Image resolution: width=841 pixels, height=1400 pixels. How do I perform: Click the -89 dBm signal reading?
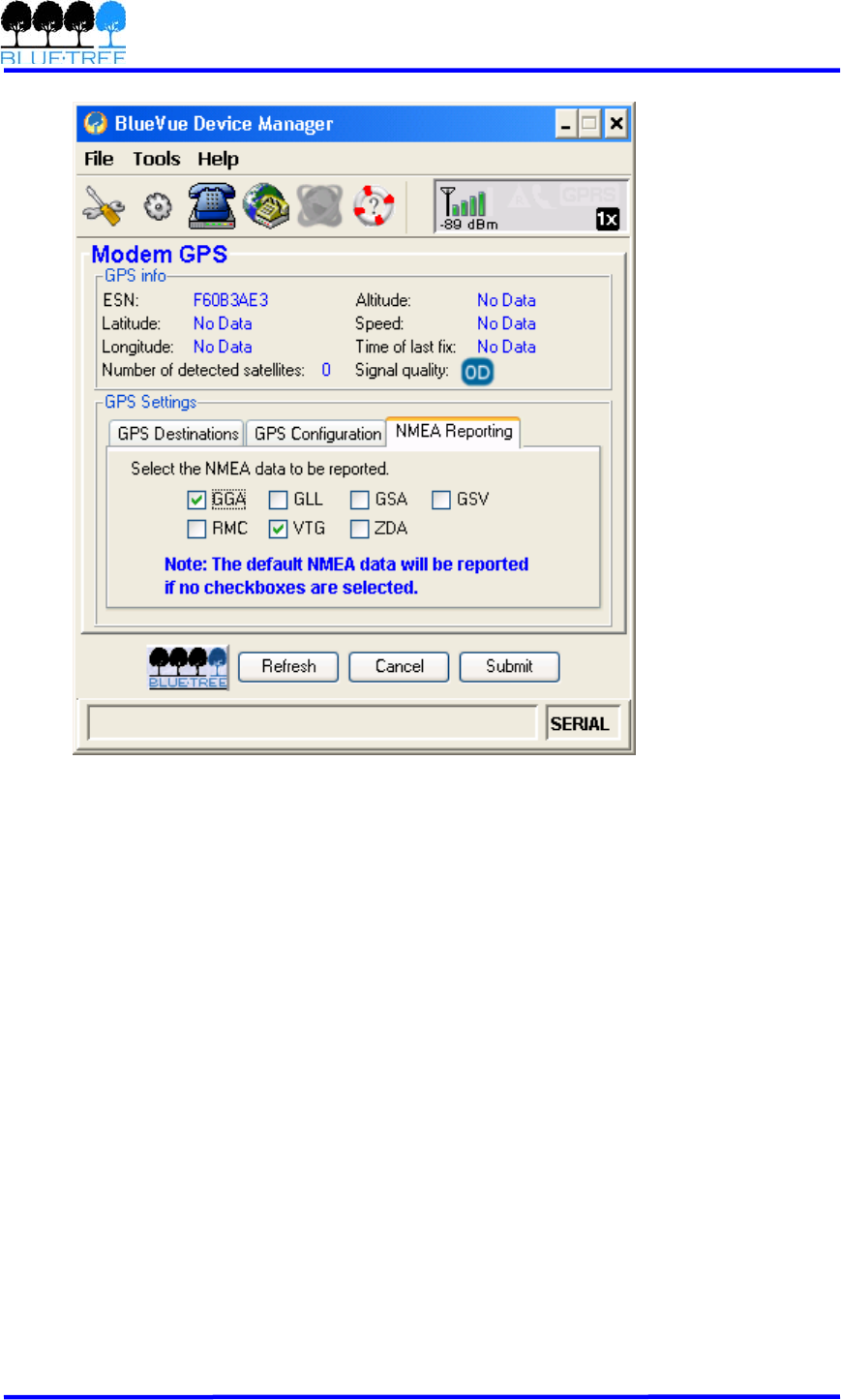469,225
